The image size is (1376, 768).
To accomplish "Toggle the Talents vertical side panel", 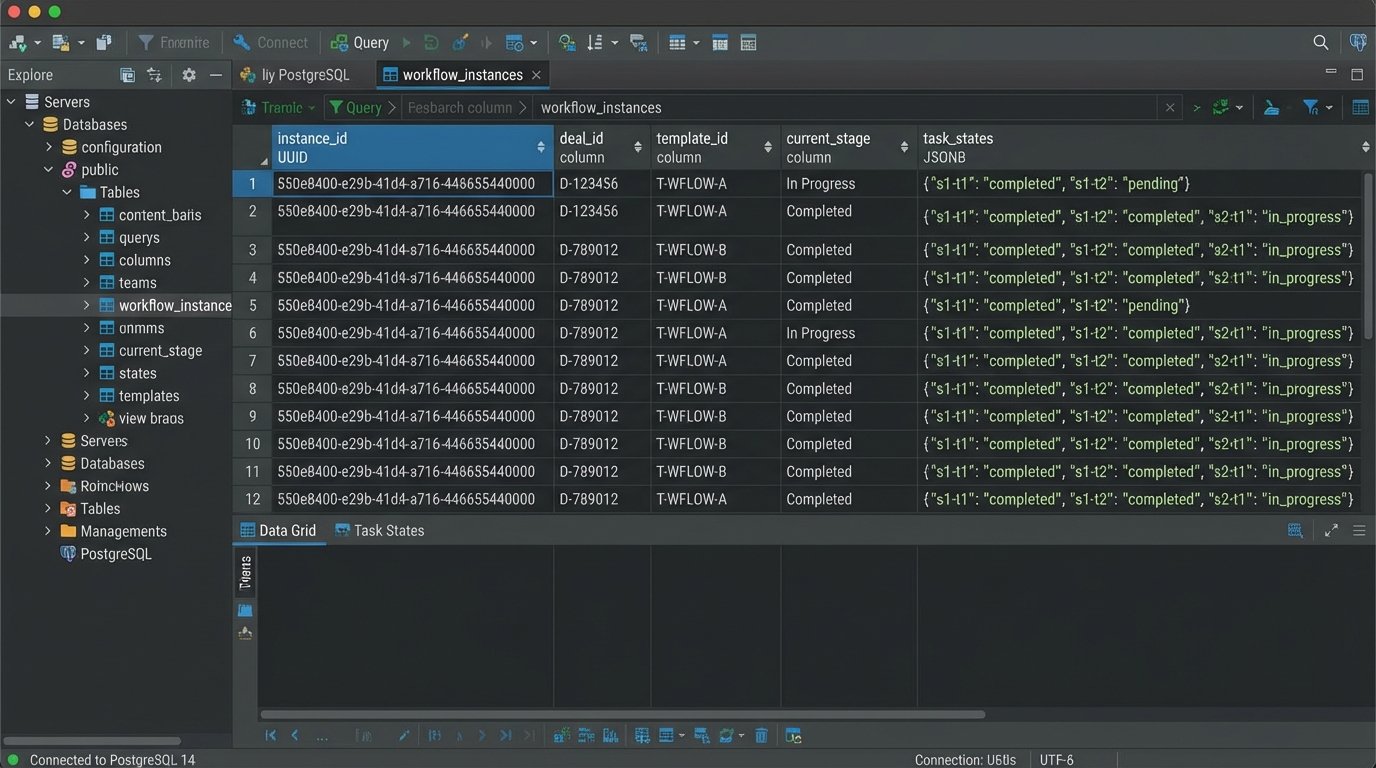I will tap(245, 572).
